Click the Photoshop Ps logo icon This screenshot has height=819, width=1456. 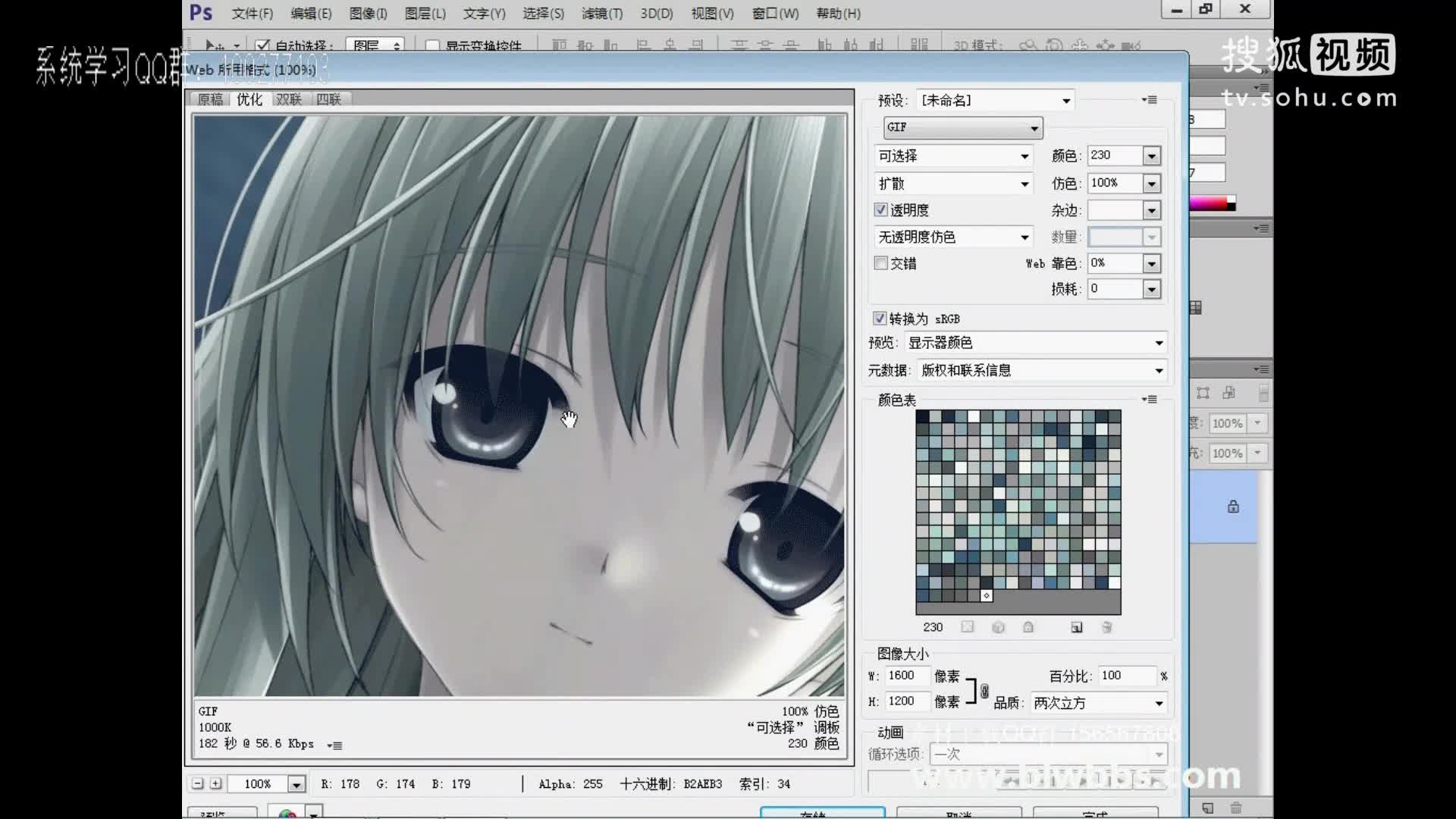[x=201, y=12]
